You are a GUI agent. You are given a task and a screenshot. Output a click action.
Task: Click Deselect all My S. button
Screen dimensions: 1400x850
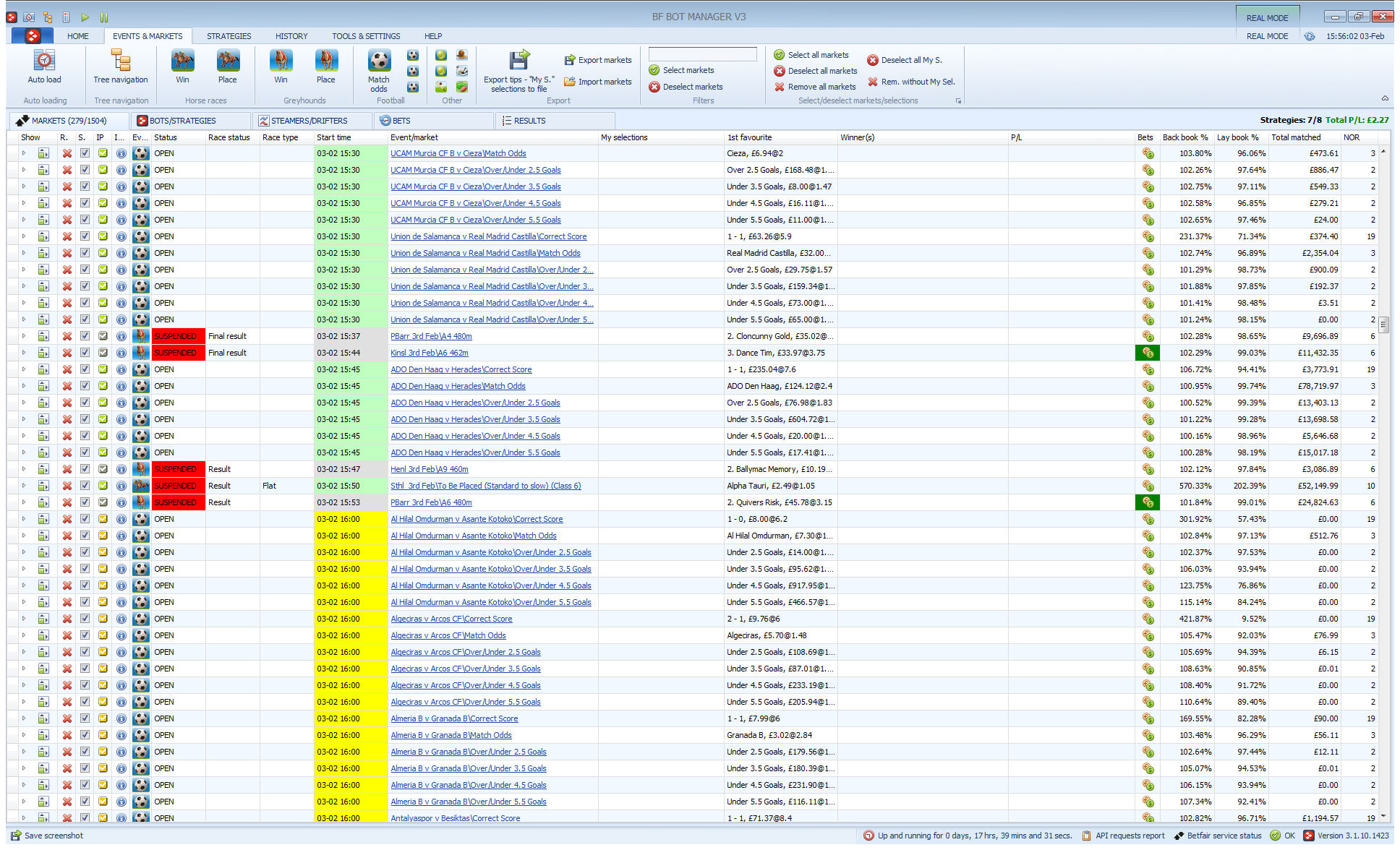pos(905,60)
